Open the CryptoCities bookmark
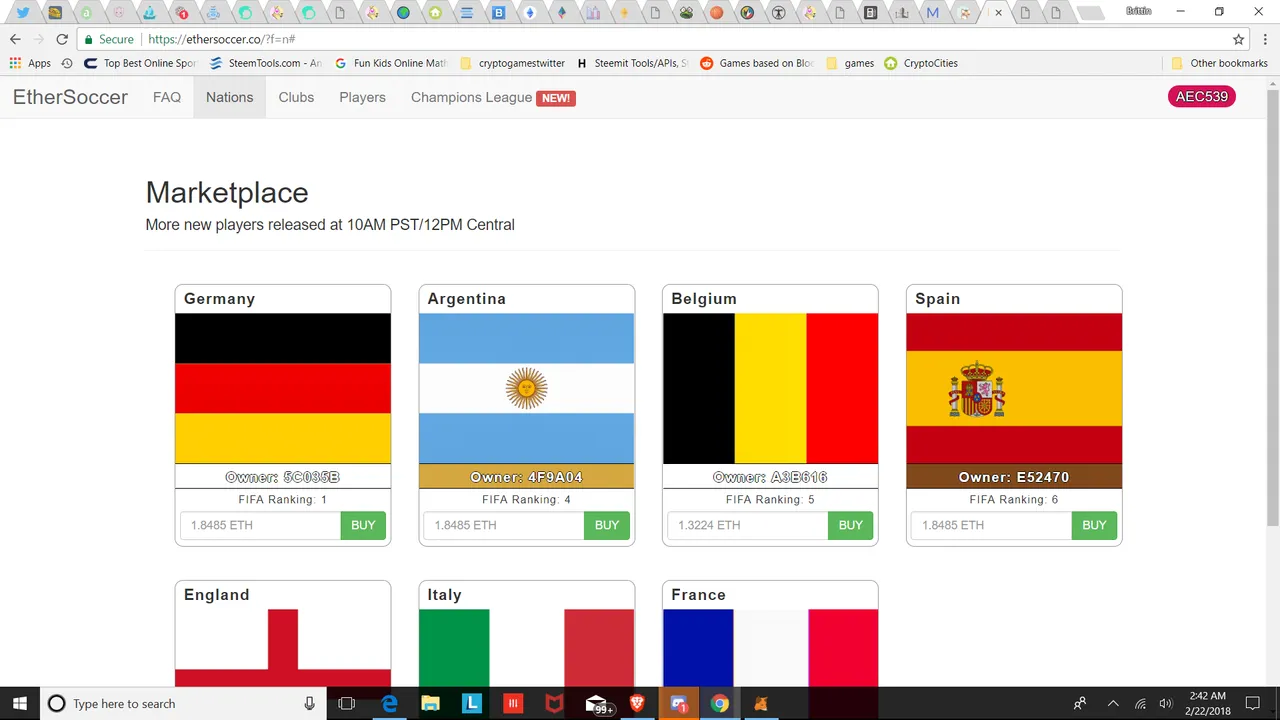The image size is (1280, 720). pos(921,63)
